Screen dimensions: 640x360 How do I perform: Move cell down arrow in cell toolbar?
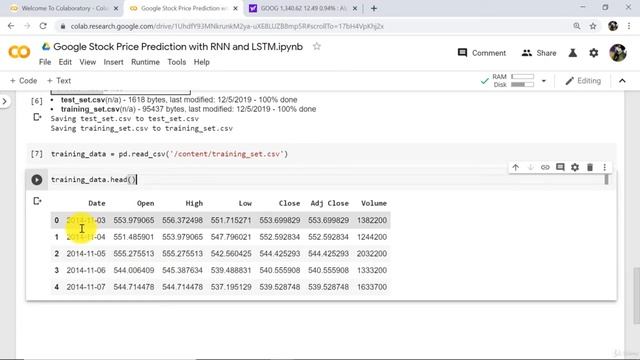click(530, 167)
